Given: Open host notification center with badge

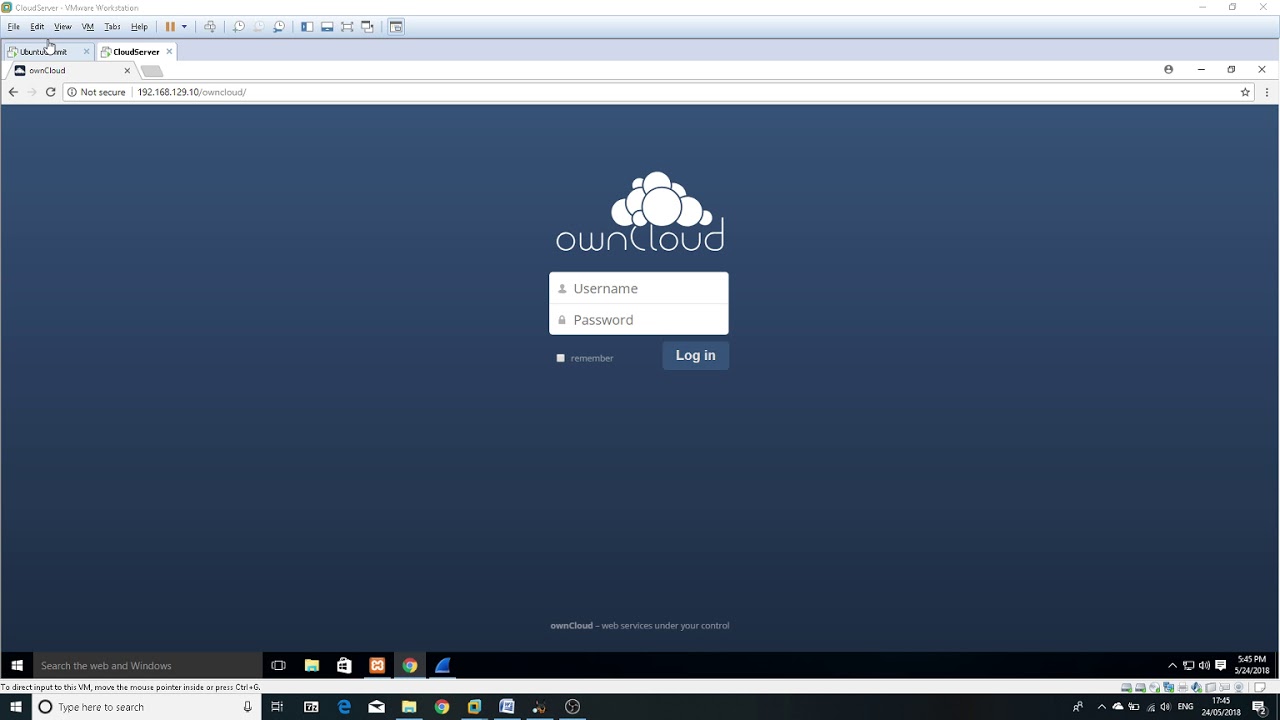Looking at the screenshot, I should pos(1260,707).
